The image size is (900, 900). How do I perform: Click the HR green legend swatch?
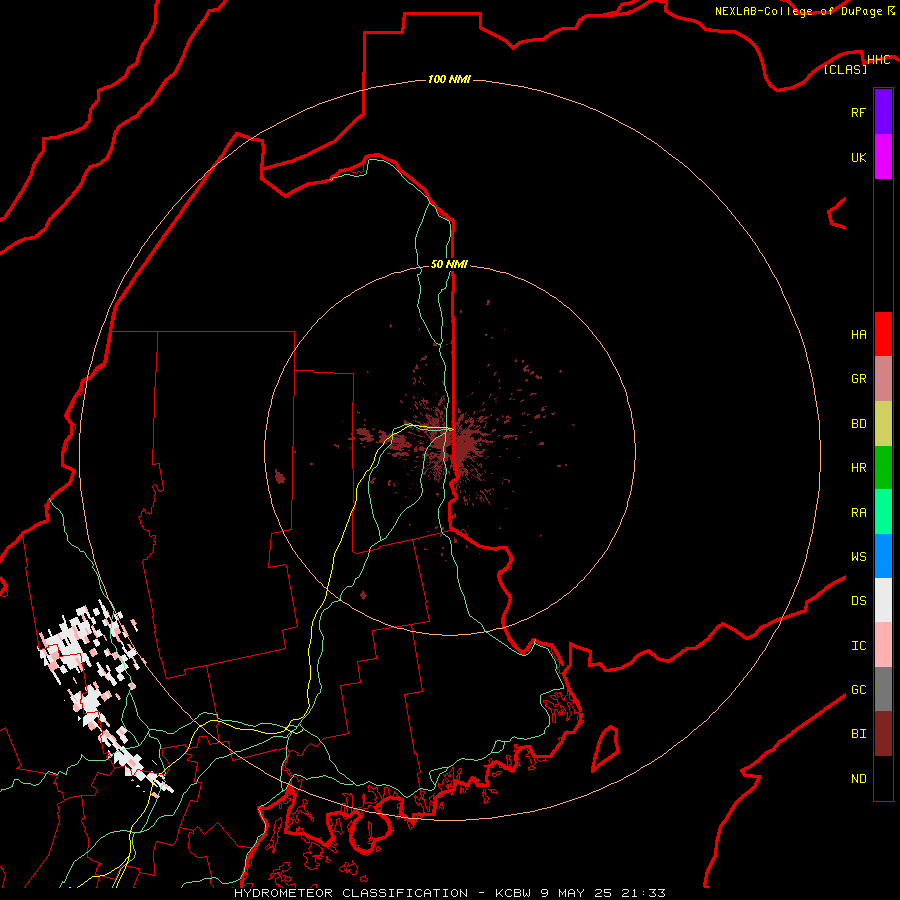(883, 468)
